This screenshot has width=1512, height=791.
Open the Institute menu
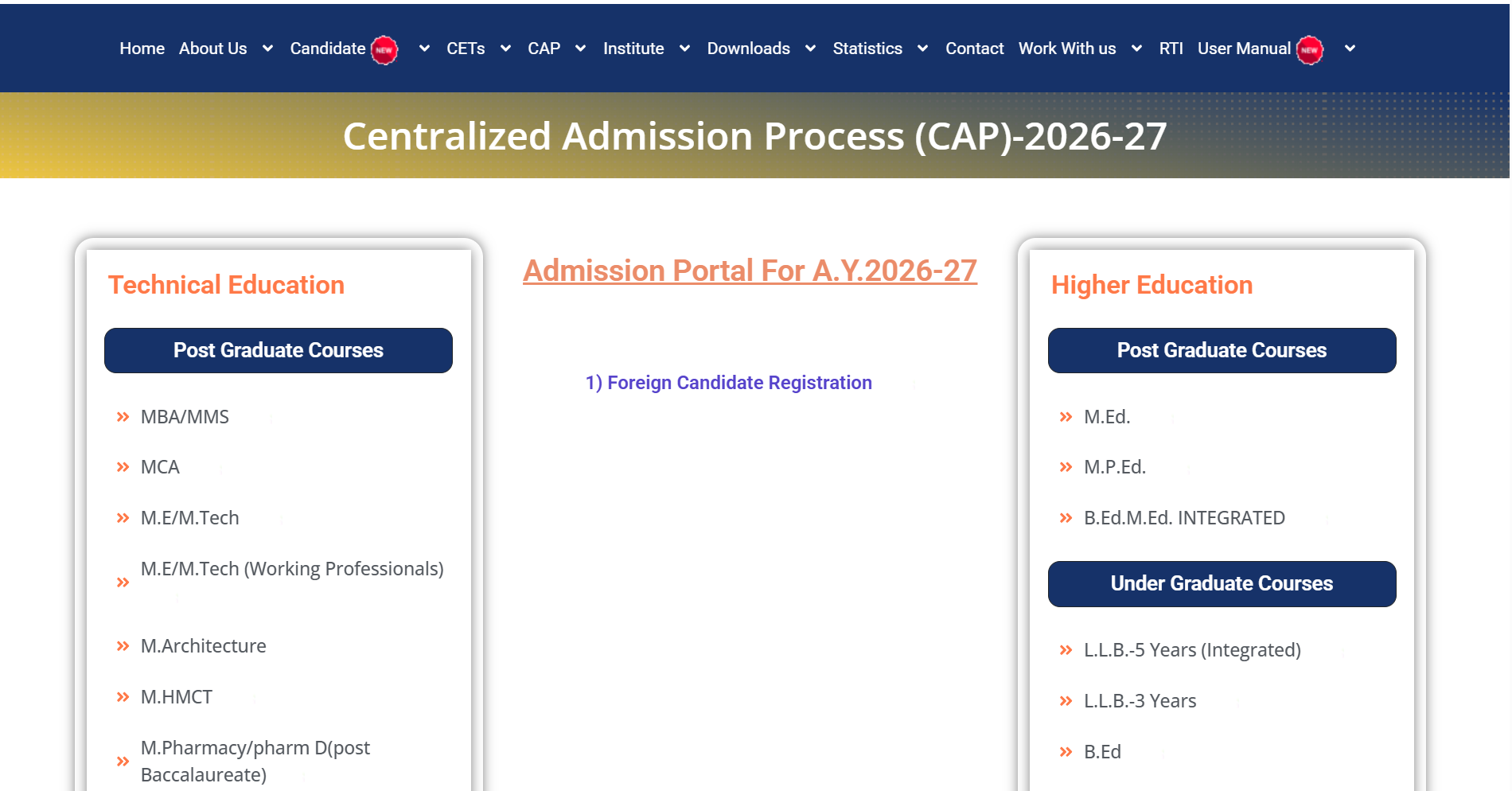[633, 49]
